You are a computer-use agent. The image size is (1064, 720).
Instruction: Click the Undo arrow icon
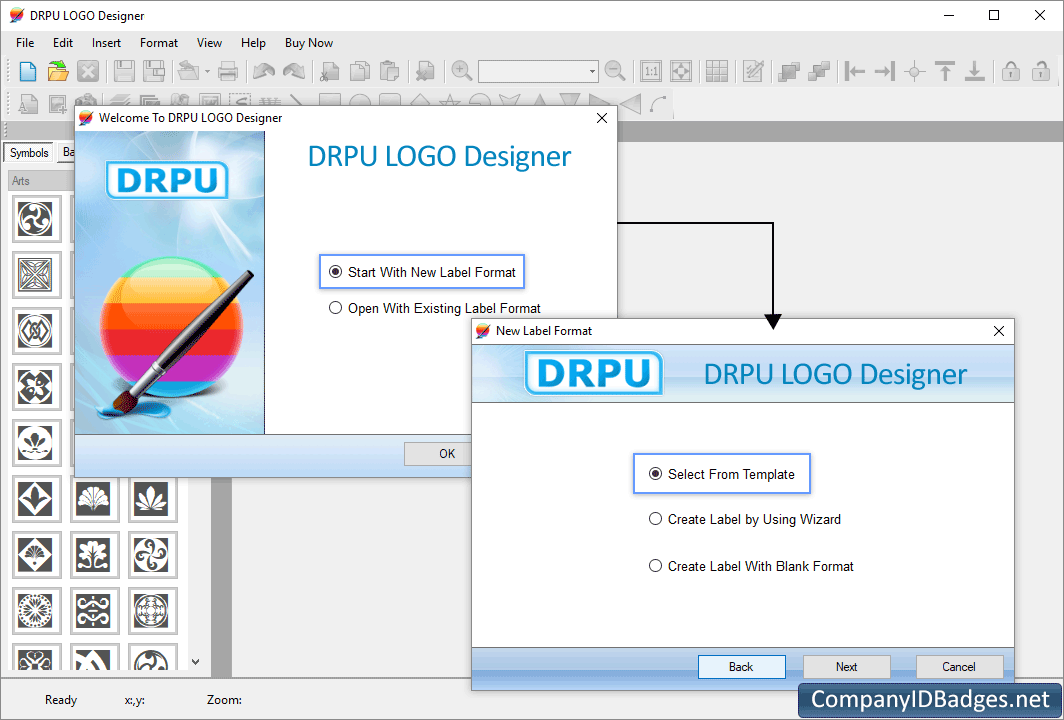263,71
